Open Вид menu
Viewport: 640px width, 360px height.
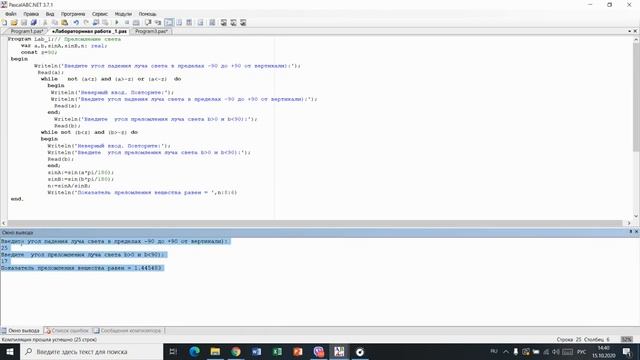pyautogui.click(x=50, y=14)
